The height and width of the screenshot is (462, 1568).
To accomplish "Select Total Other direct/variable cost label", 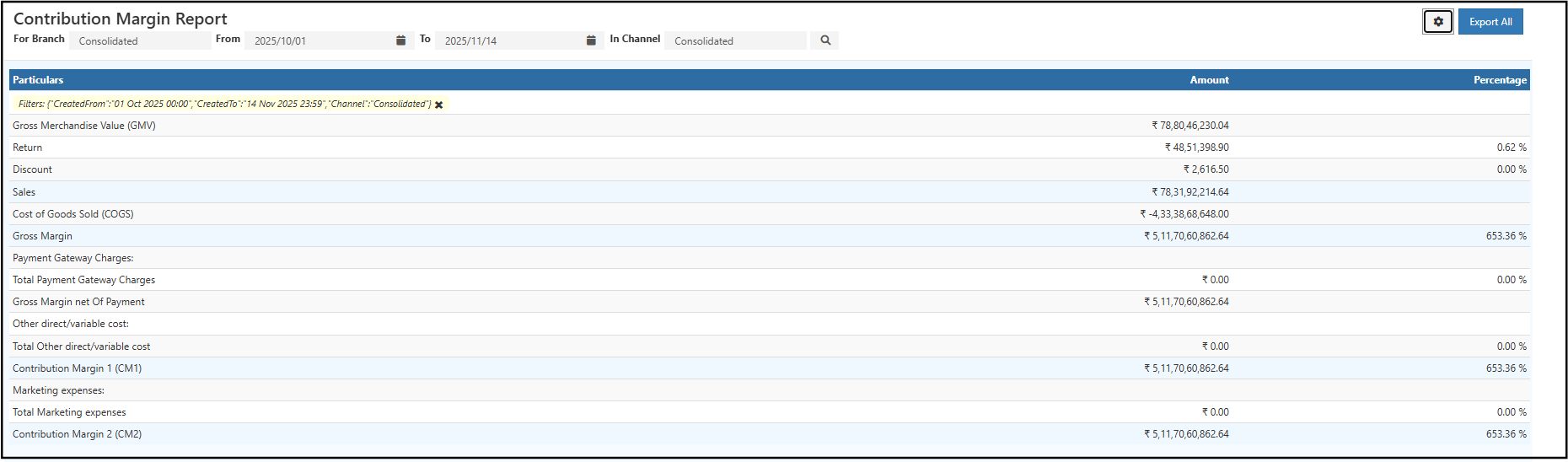I will tap(81, 346).
